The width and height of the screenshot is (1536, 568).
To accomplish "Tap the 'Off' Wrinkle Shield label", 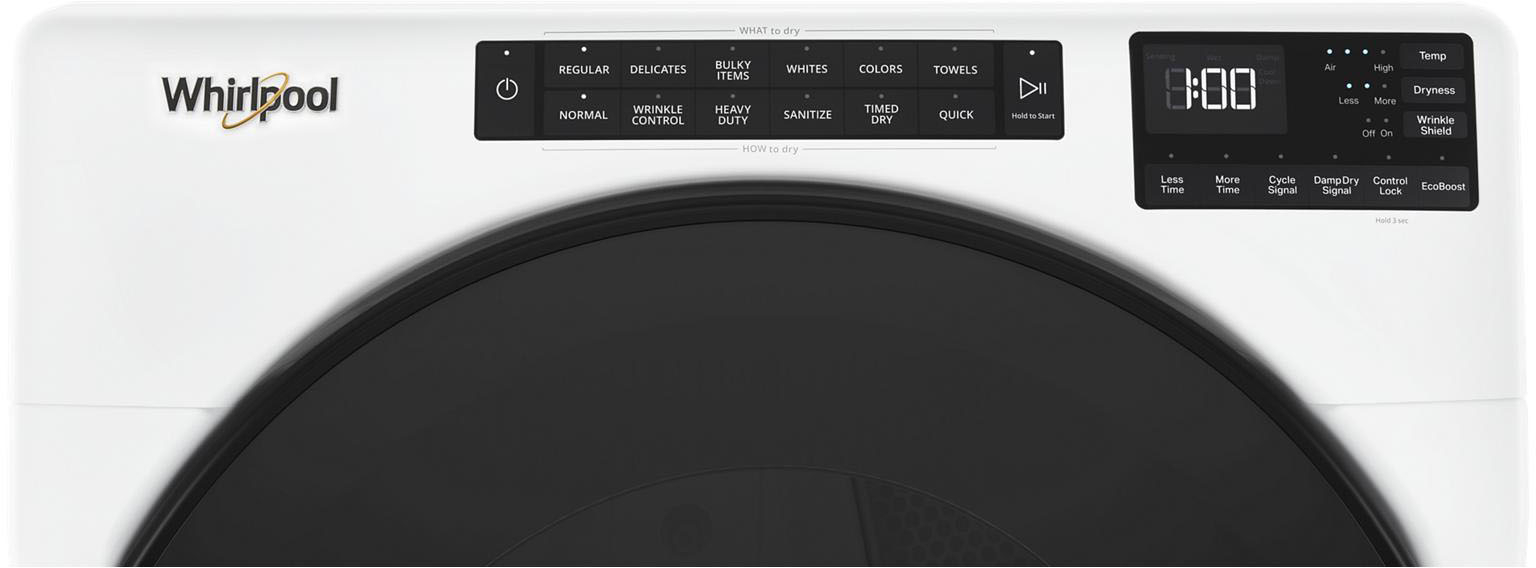I will tap(1368, 133).
